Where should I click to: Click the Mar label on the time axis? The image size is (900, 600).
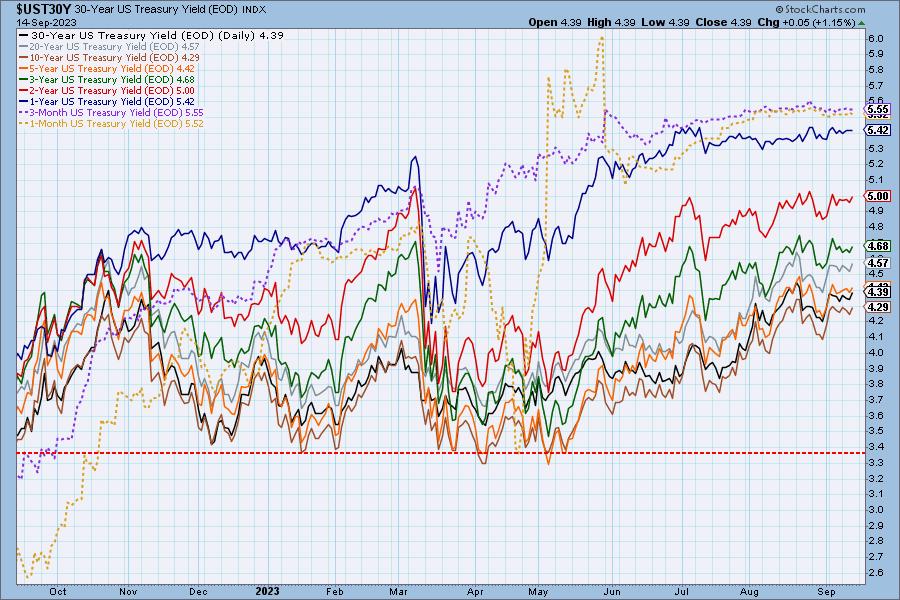click(398, 591)
